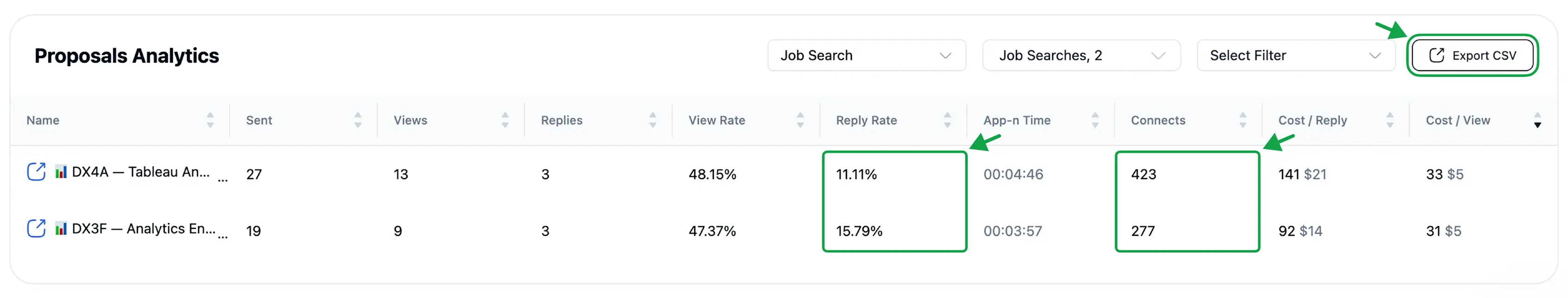
Task: Toggle sorting on the Replies column
Action: click(x=653, y=120)
